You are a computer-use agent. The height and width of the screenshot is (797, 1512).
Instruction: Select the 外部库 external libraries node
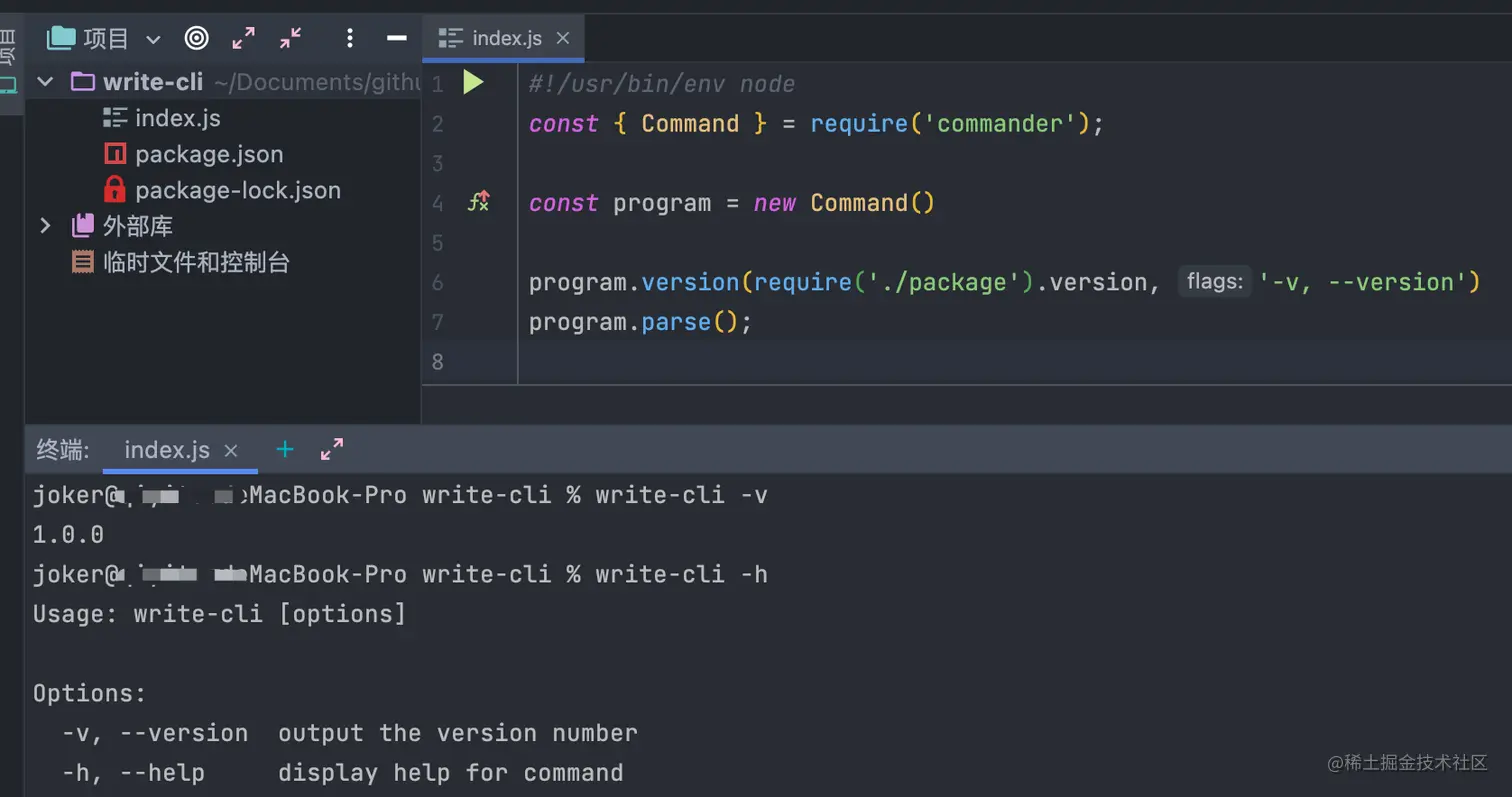(122, 226)
